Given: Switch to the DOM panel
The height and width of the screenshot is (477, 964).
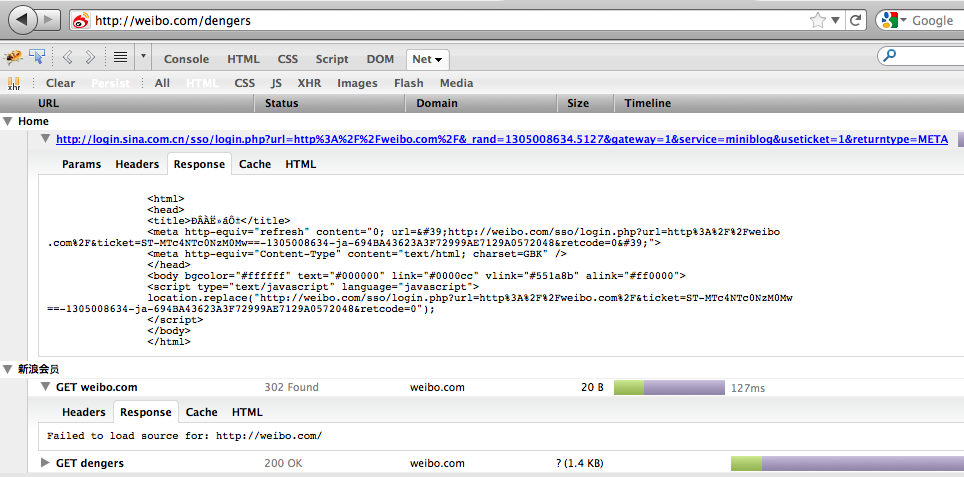Looking at the screenshot, I should 380,59.
